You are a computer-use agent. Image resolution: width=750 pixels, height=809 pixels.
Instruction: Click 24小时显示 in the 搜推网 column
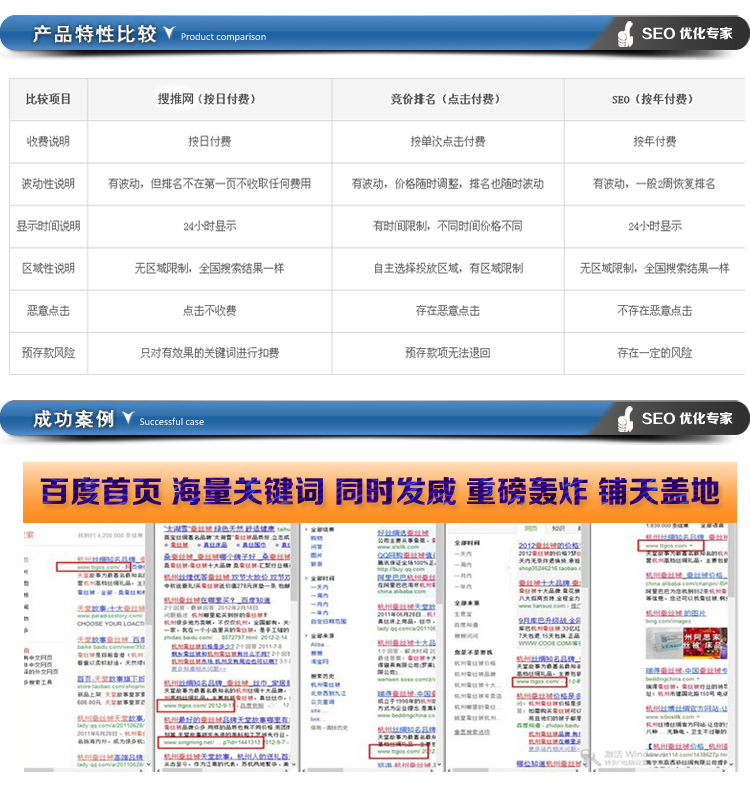[209, 226]
